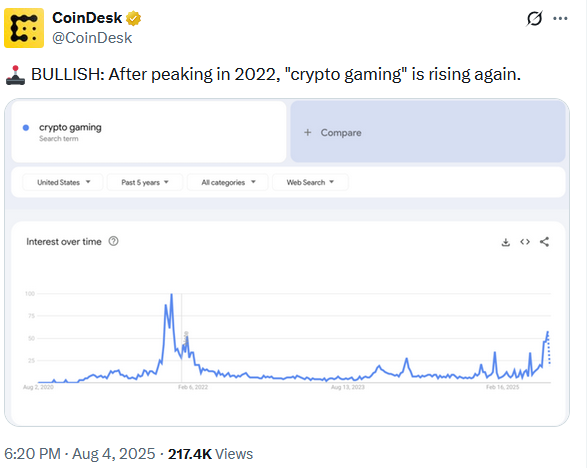Open the All categories dropdown
The image size is (588, 468).
tap(228, 182)
